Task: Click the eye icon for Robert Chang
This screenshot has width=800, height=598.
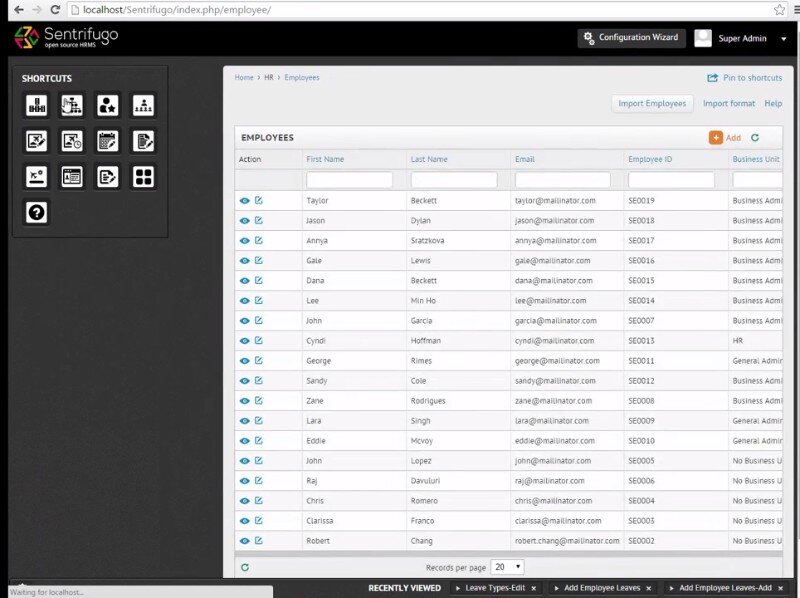Action: [x=244, y=540]
